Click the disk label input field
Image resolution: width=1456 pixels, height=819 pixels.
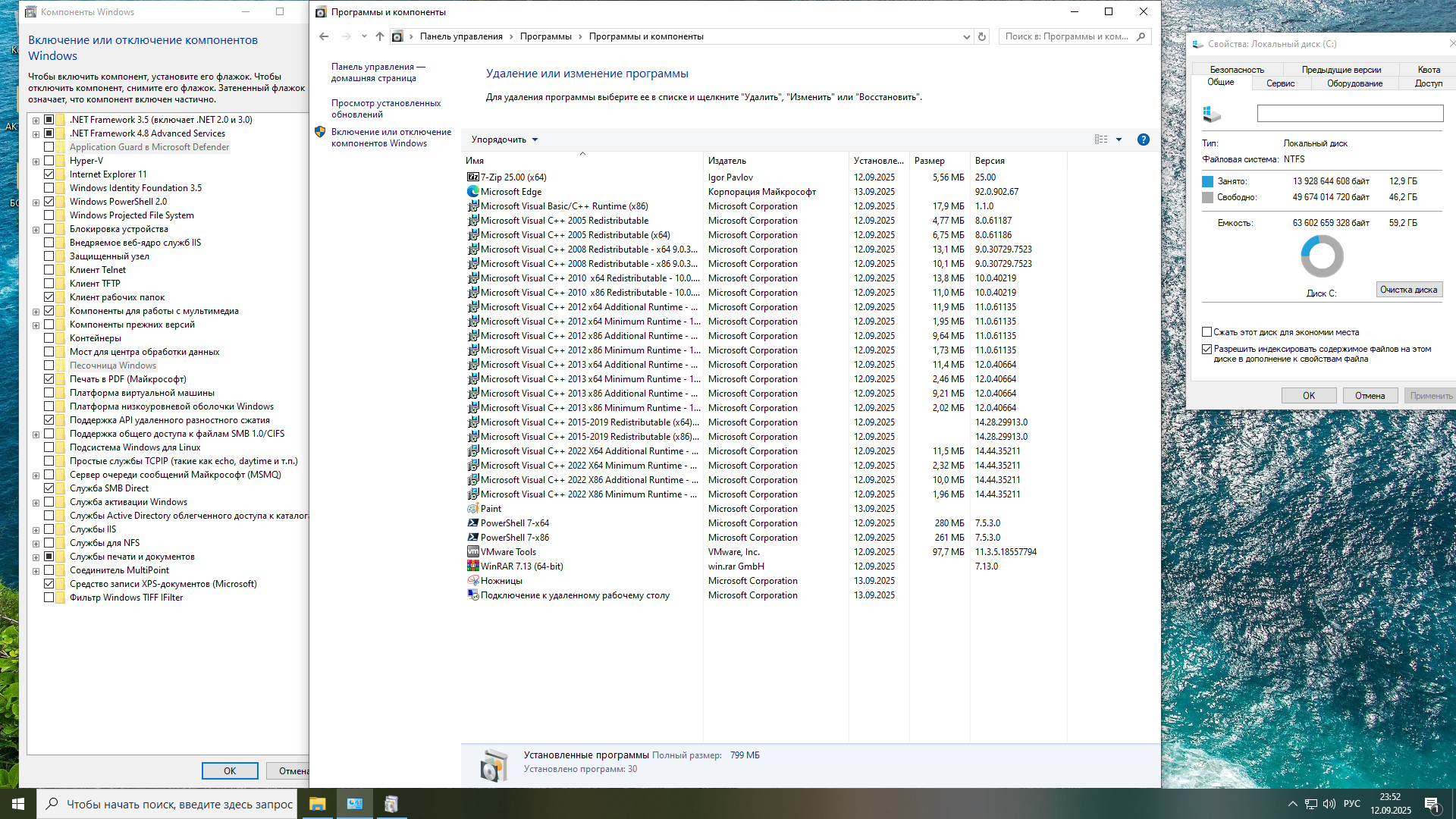tap(1350, 114)
